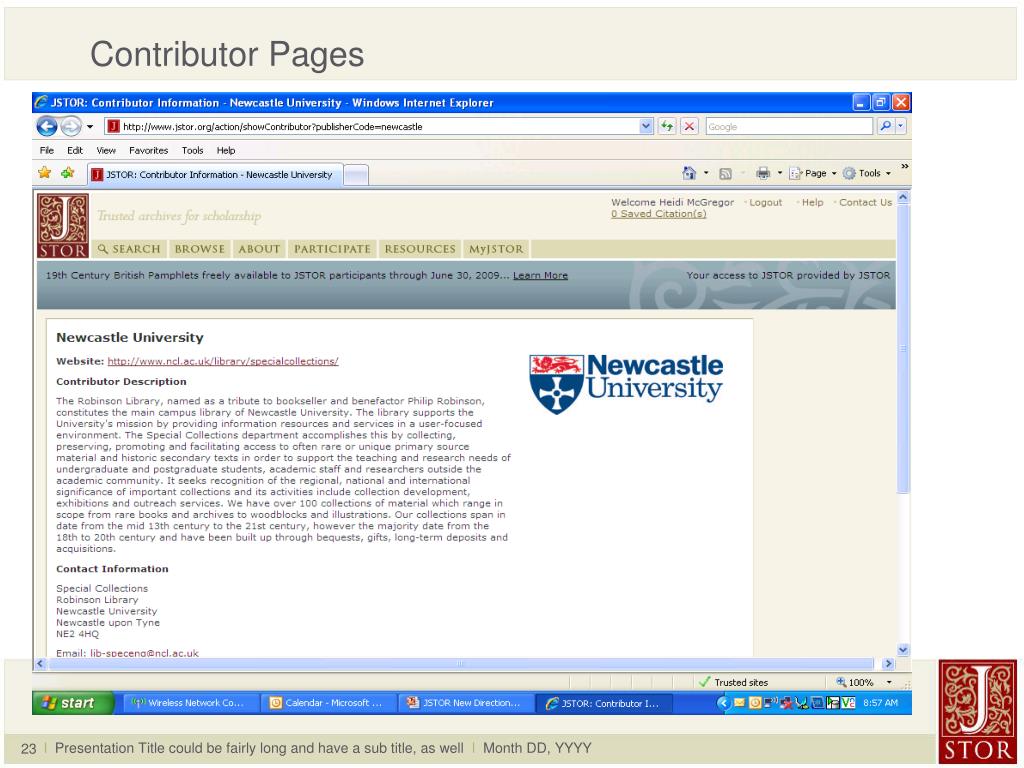Click the vertical scrollbar up arrow
Image resolution: width=1024 pixels, height=768 pixels.
point(903,197)
